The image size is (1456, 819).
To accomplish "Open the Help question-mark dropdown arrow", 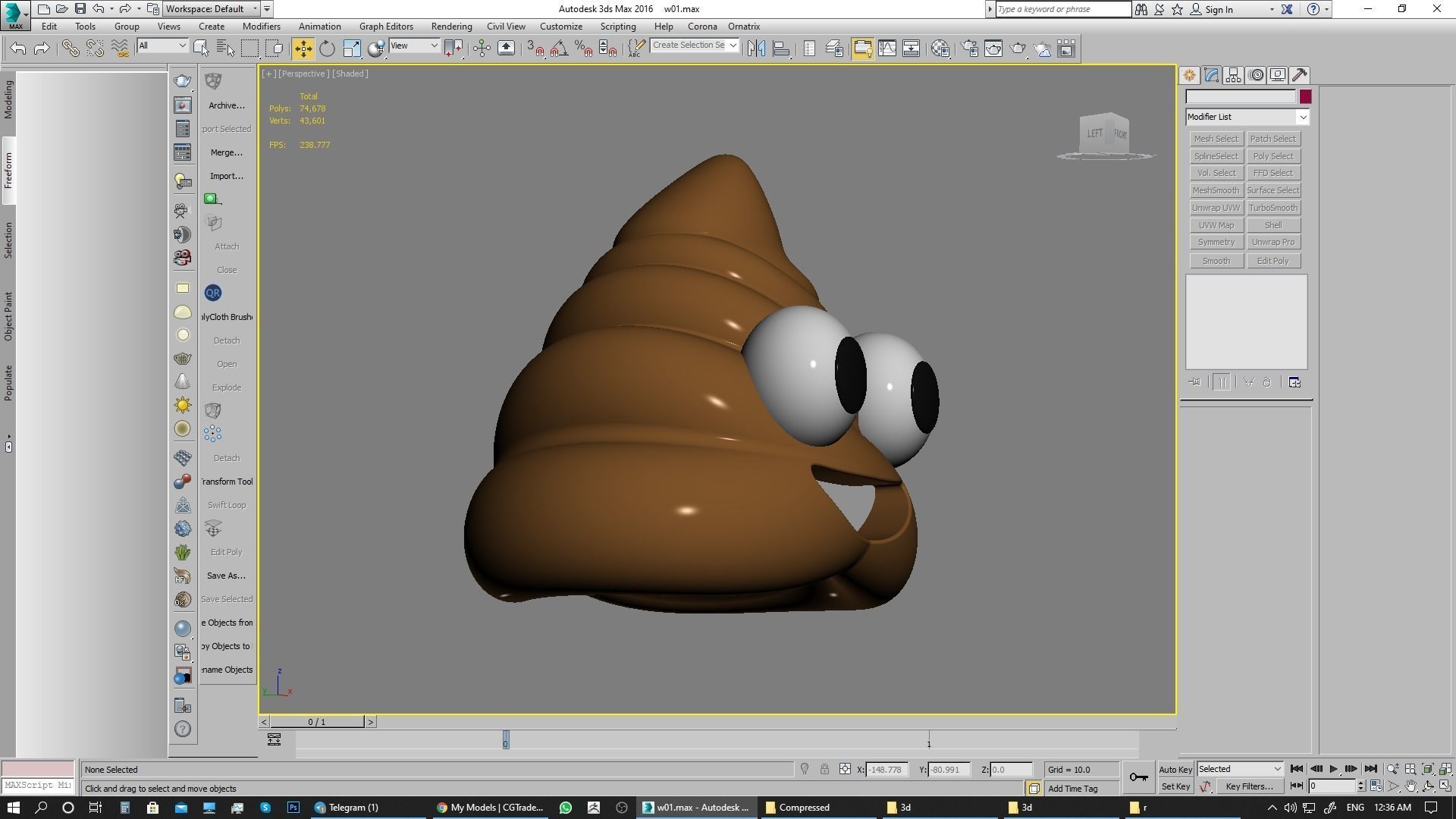I will coord(1326,9).
